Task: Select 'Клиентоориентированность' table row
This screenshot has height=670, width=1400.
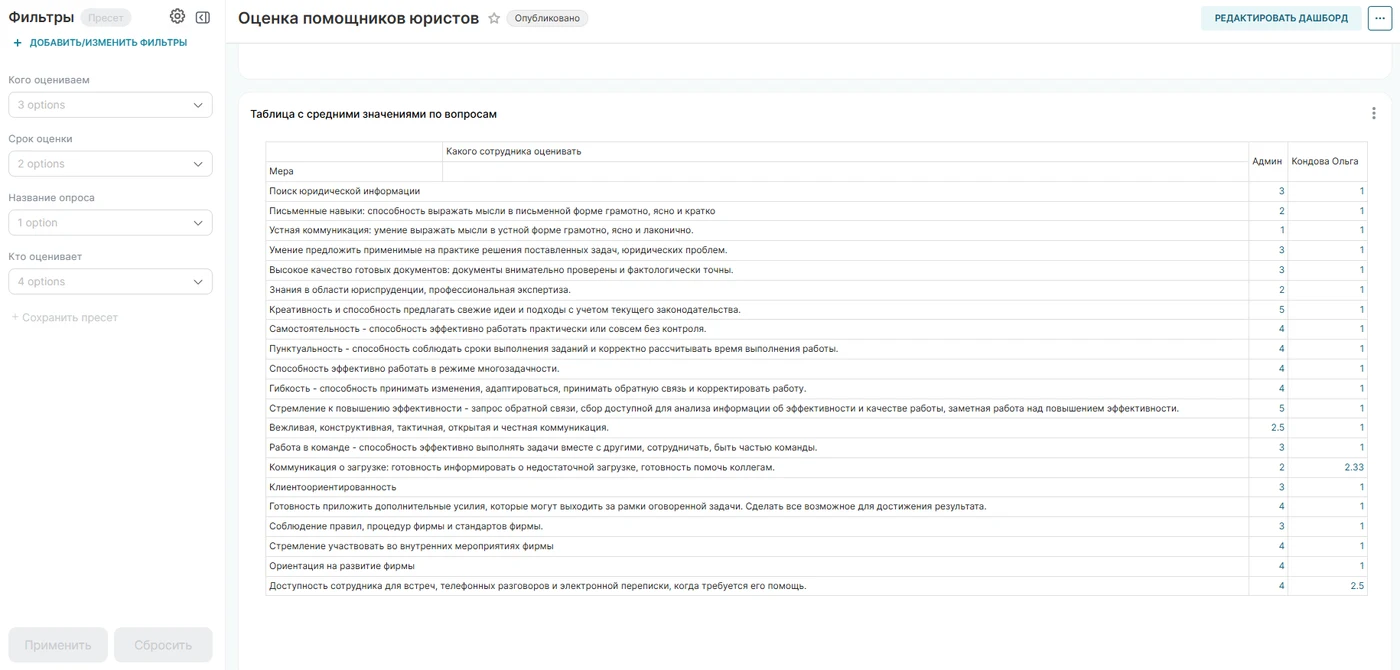Action: point(816,487)
